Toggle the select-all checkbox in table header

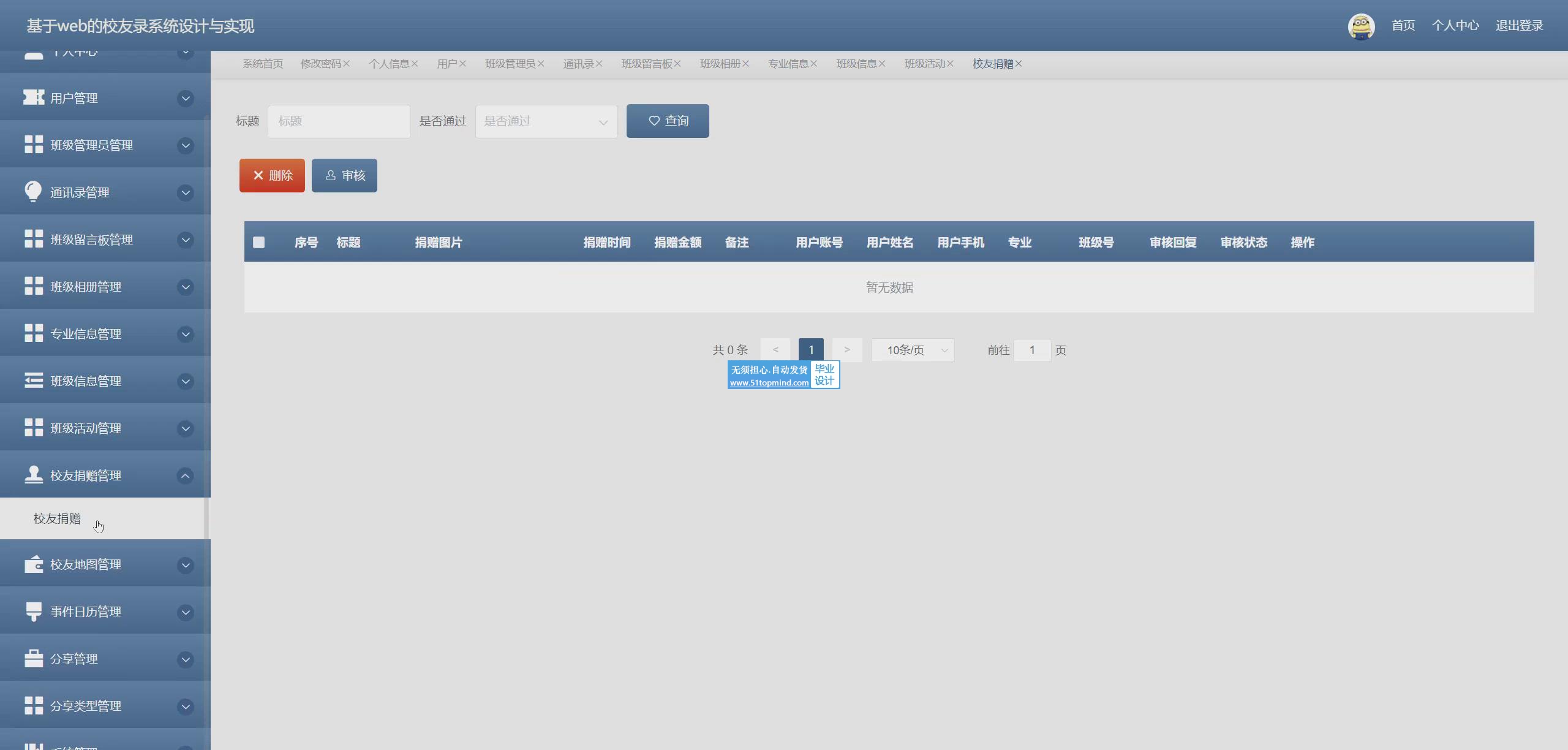pos(258,242)
